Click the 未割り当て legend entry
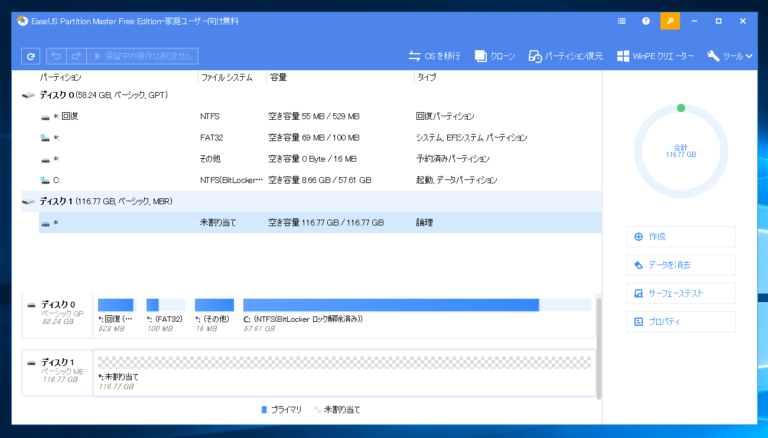Viewport: 768px width, 438px height. pyautogui.click(x=337, y=410)
